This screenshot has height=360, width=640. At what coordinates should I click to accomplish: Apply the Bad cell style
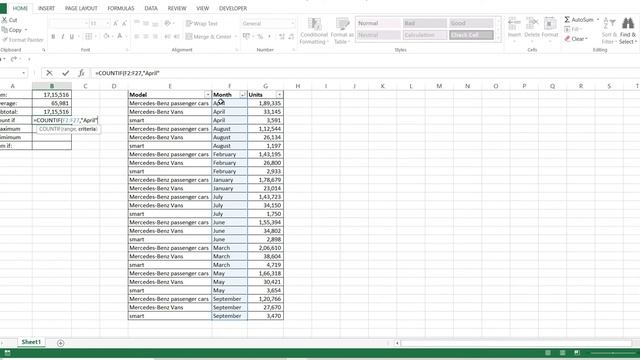[424, 23]
